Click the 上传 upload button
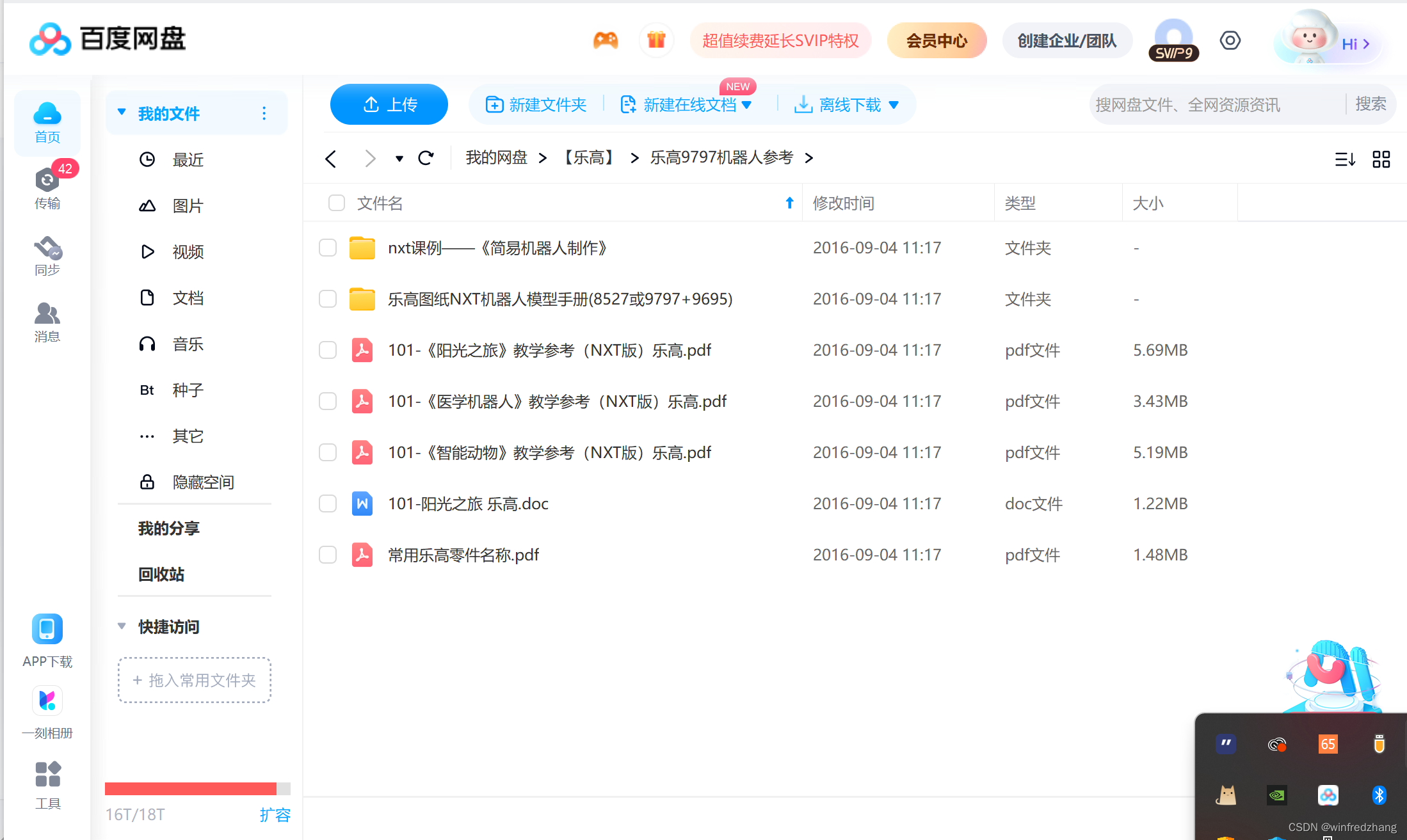Image resolution: width=1407 pixels, height=840 pixels. point(389,104)
